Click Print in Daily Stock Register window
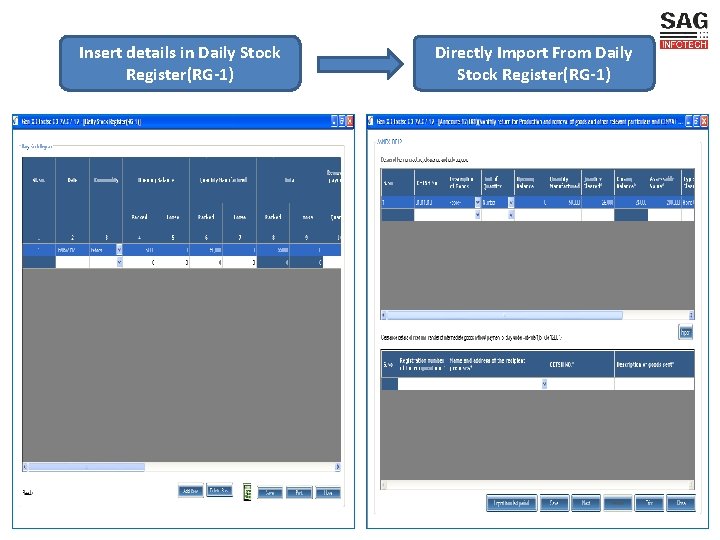 (x=299, y=493)
